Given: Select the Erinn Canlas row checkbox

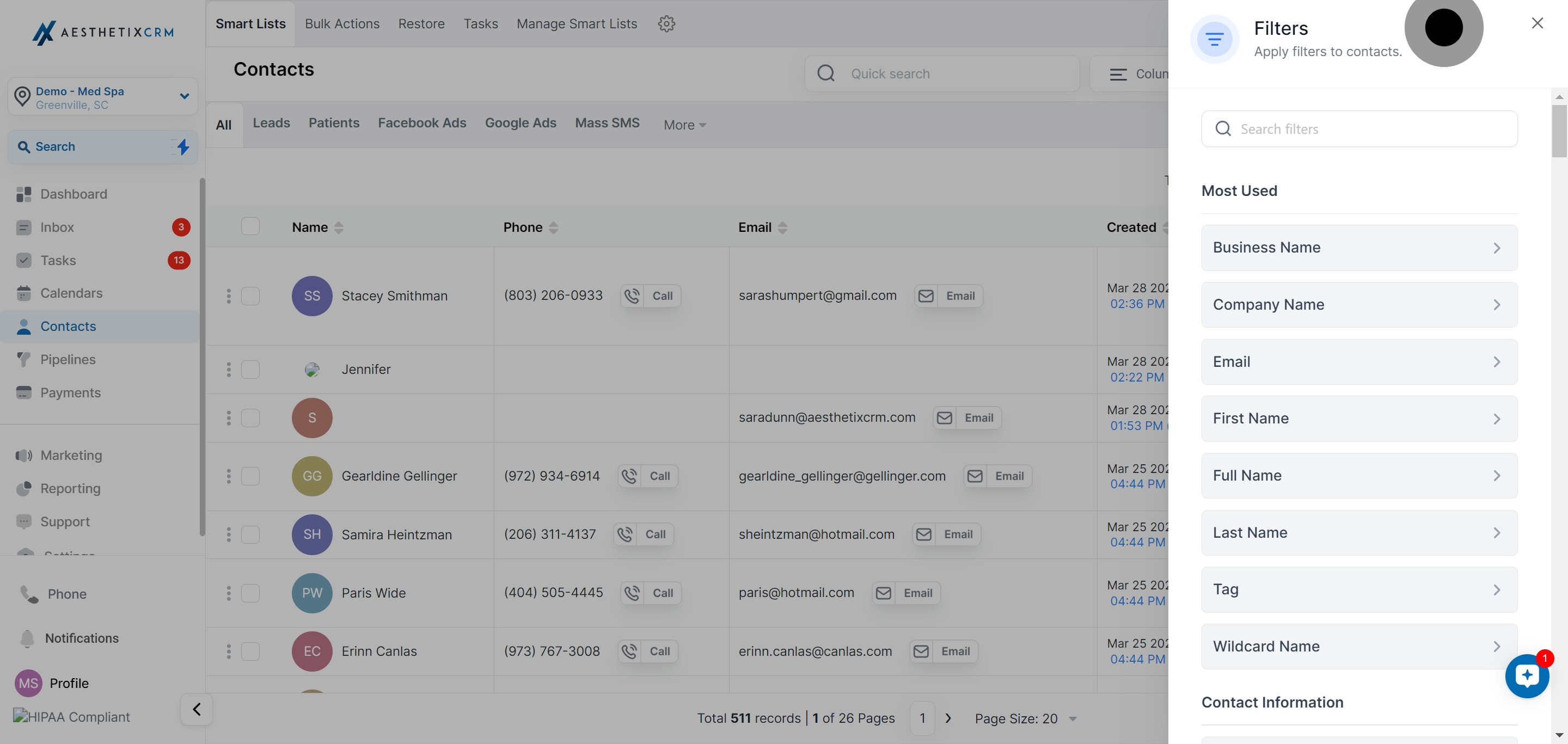Looking at the screenshot, I should [250, 651].
